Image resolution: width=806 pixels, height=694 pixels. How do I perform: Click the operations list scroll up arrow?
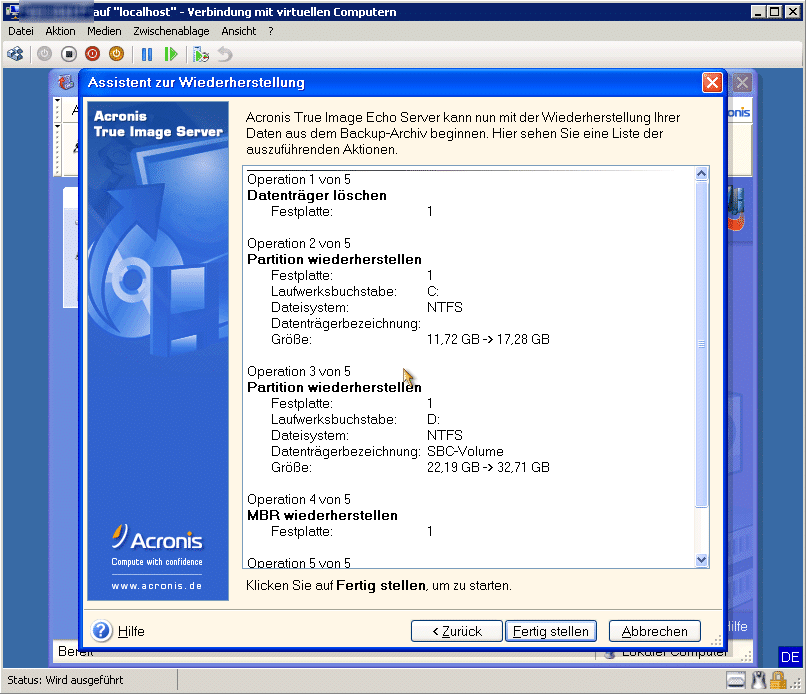[x=701, y=174]
